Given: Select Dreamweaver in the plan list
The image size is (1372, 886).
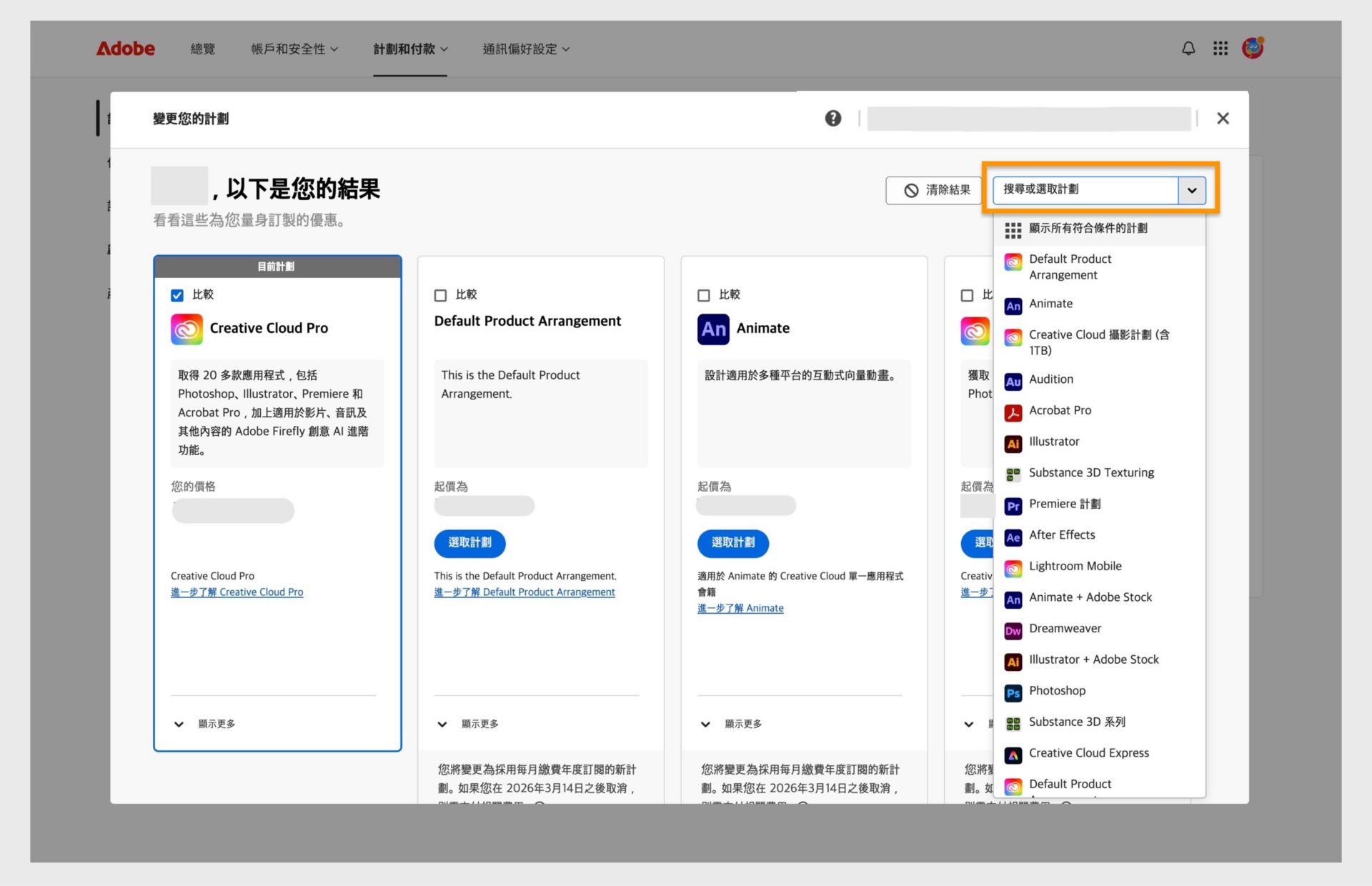Looking at the screenshot, I should (1065, 629).
